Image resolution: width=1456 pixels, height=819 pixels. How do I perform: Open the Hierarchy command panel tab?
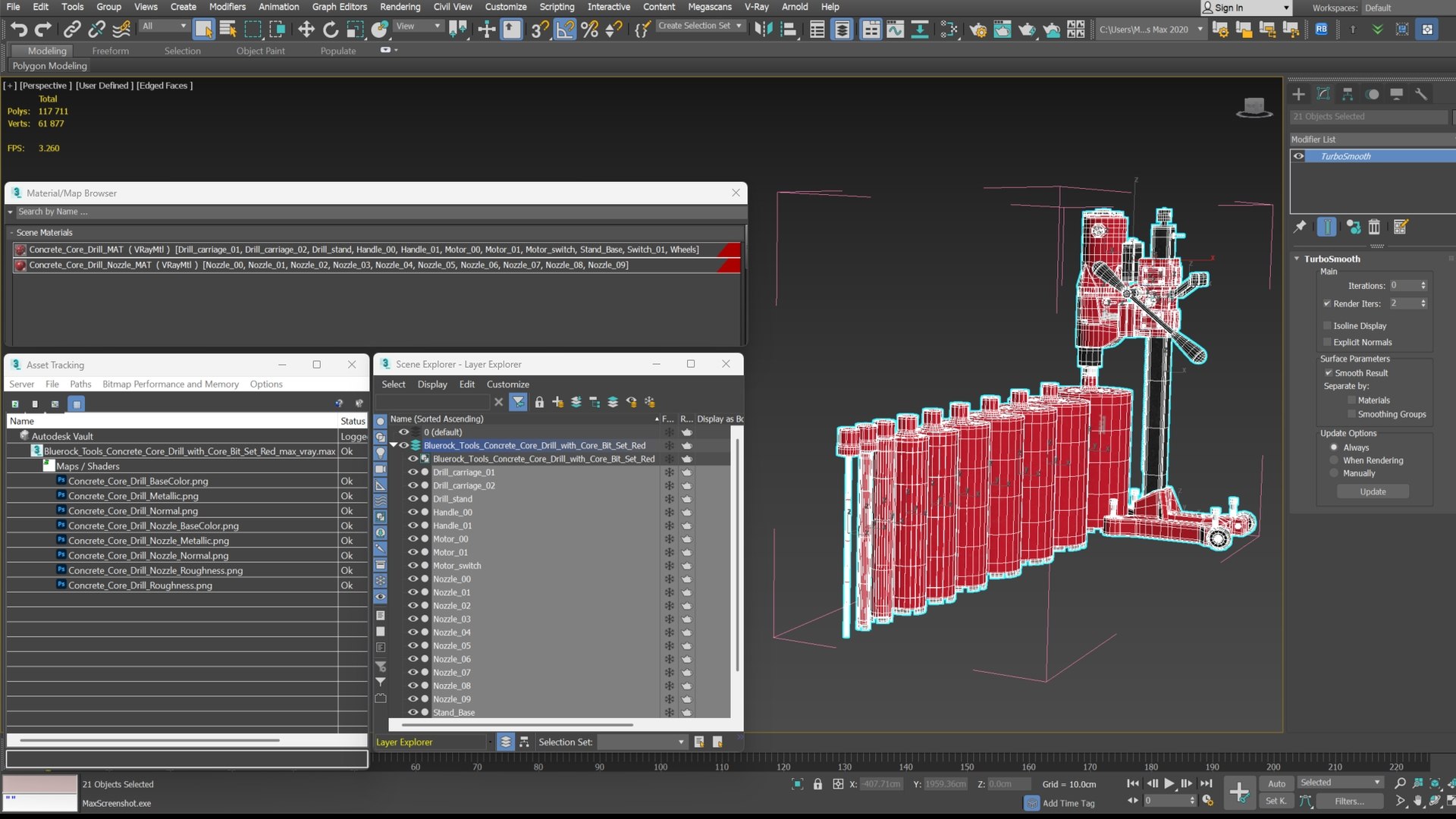[1348, 94]
